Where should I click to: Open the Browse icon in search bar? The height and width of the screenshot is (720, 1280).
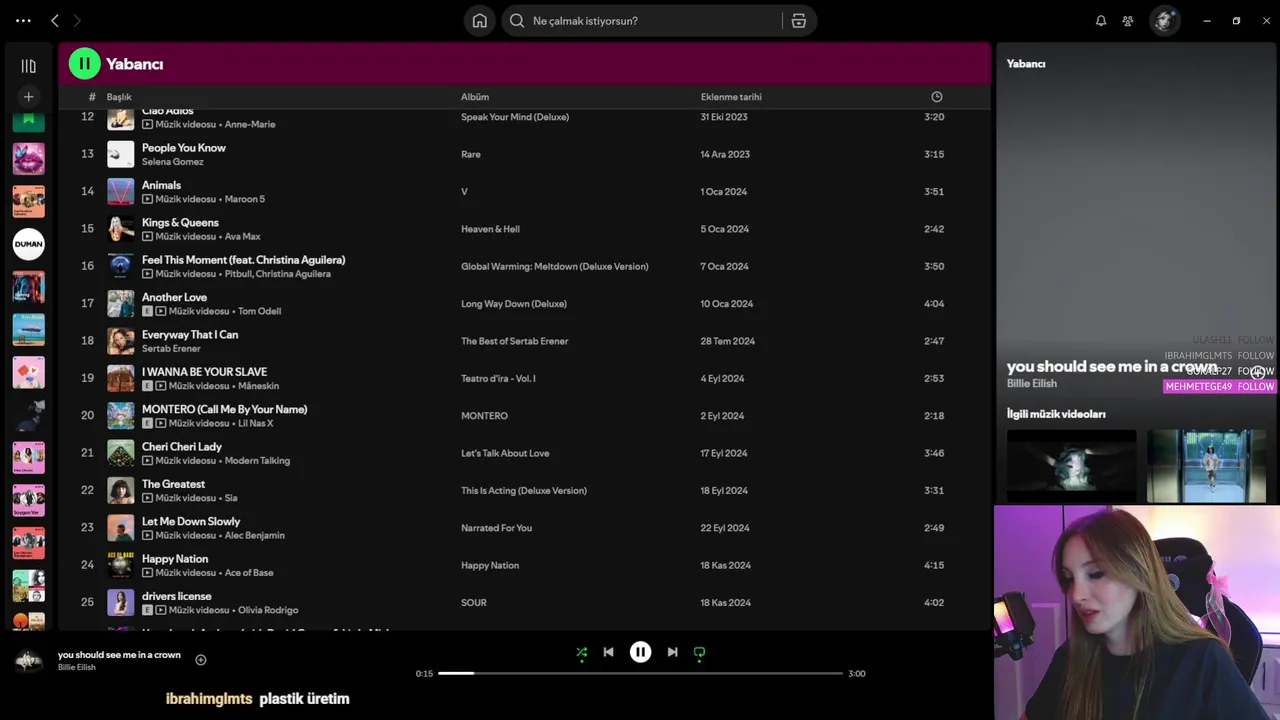[x=799, y=20]
